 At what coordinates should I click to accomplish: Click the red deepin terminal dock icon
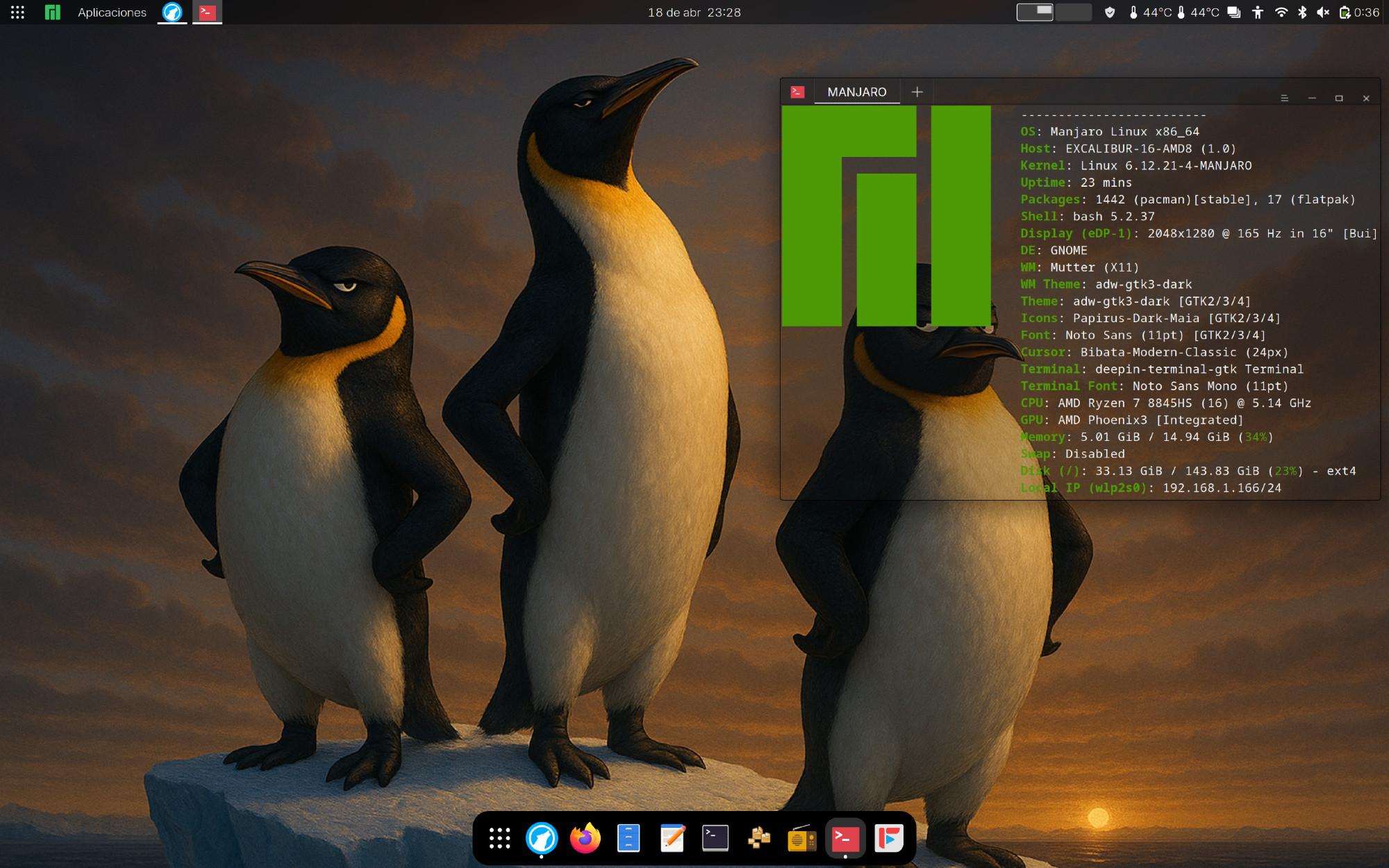(x=845, y=838)
